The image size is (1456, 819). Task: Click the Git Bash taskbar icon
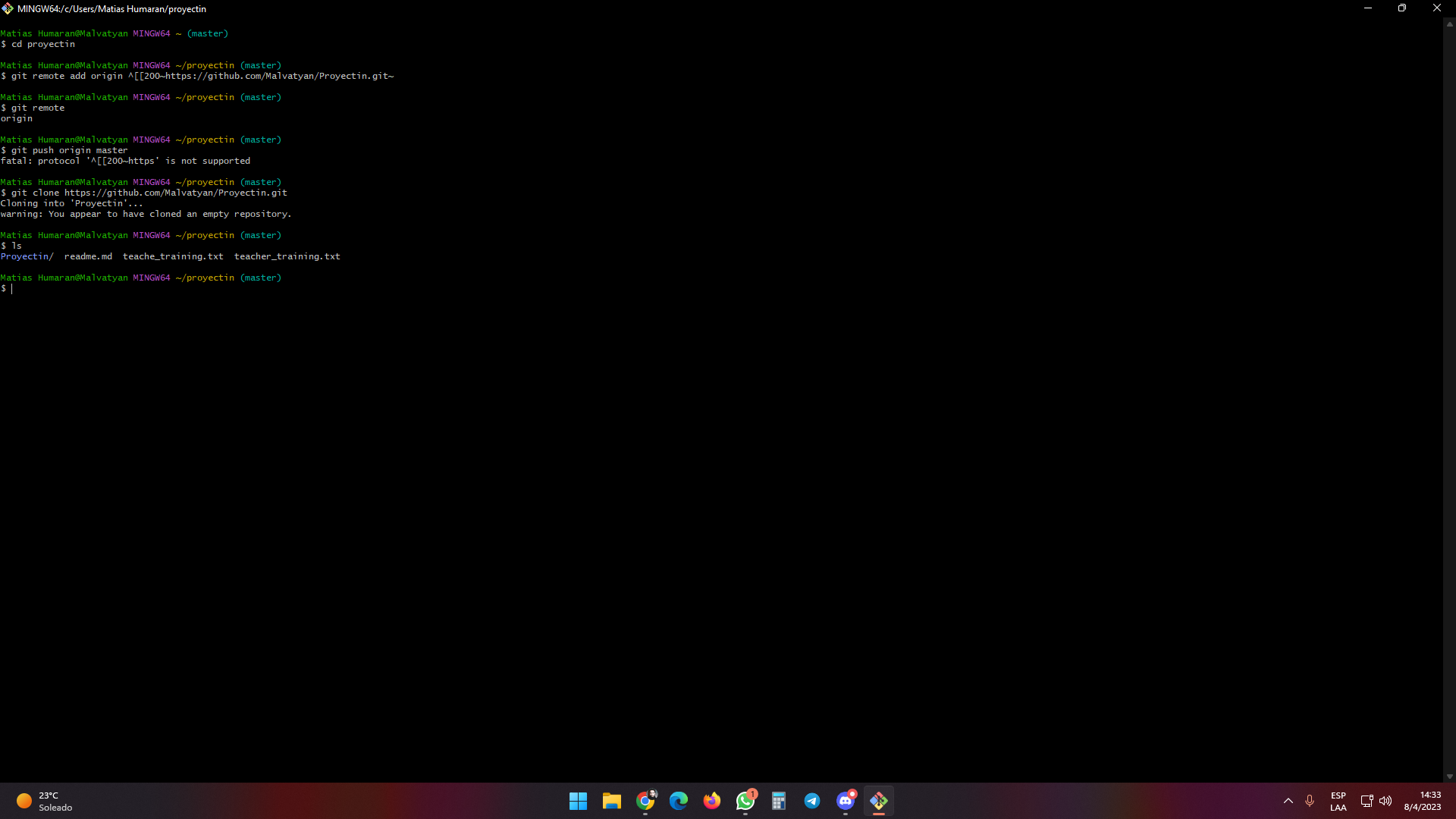(x=879, y=801)
